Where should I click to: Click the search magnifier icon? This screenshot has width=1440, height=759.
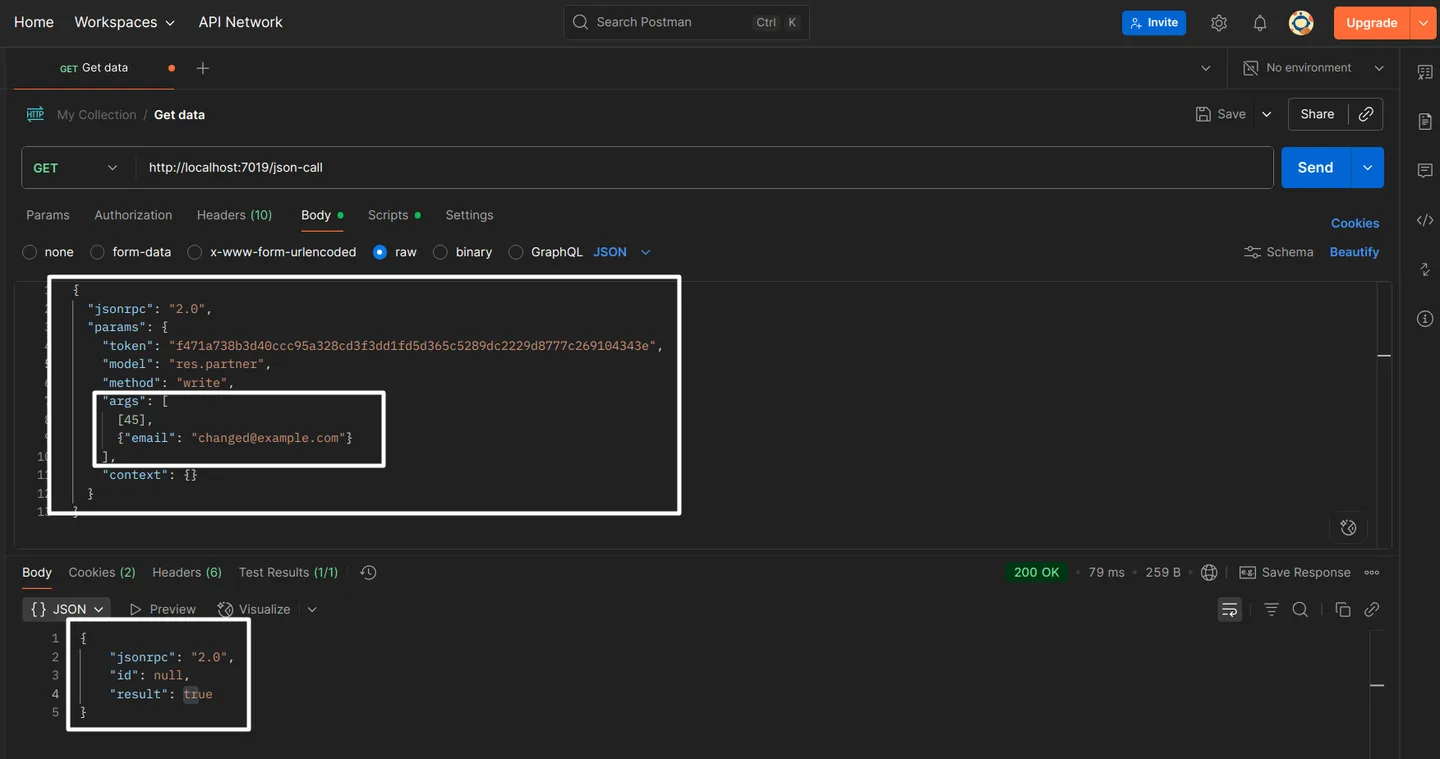click(580, 22)
